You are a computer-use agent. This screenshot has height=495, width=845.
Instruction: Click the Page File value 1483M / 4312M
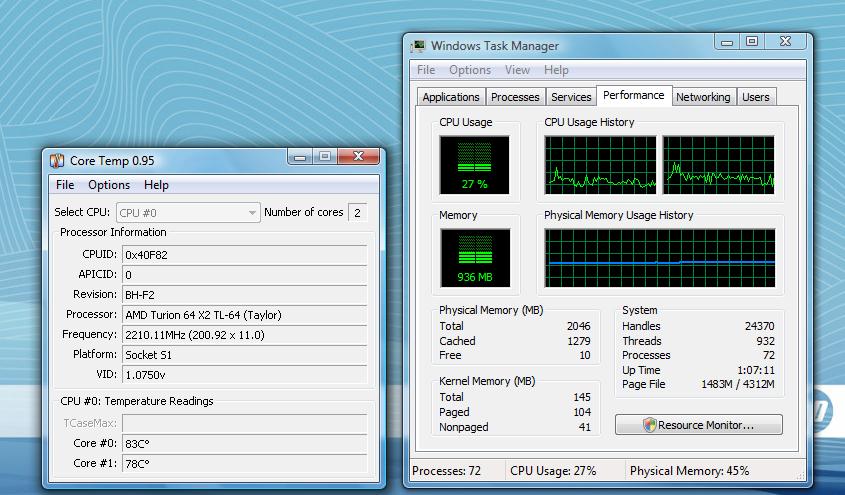737,384
